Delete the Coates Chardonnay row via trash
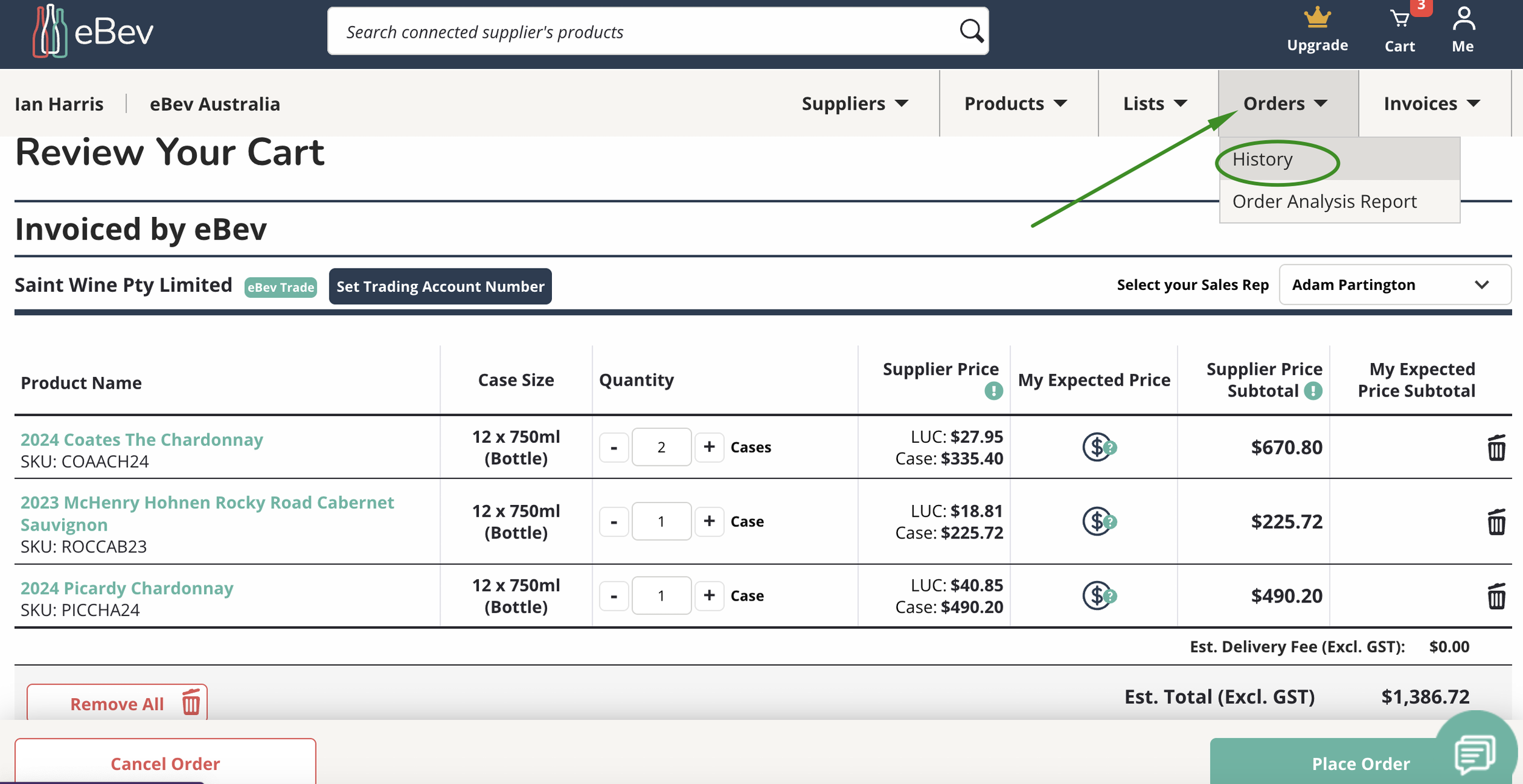The image size is (1523, 784). tap(1496, 448)
